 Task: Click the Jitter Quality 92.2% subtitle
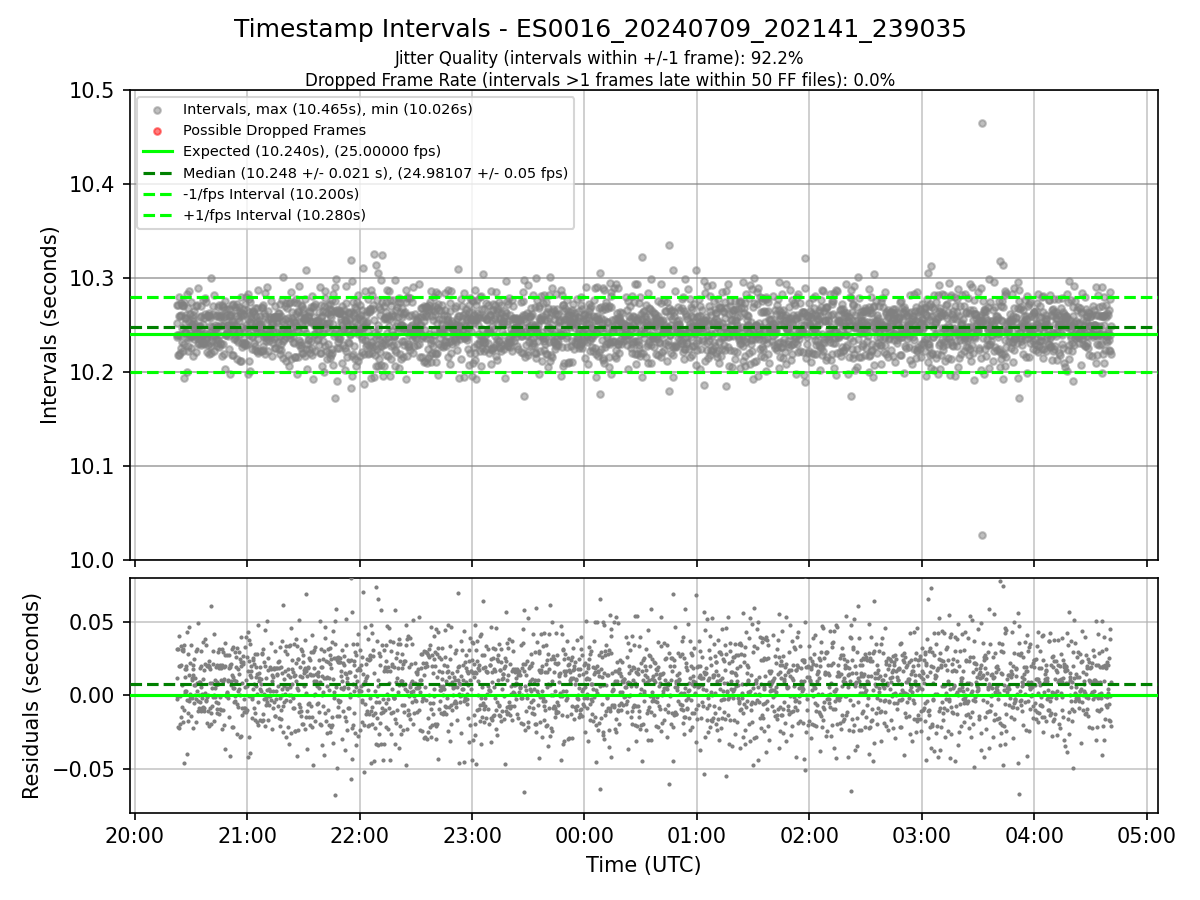[599, 59]
